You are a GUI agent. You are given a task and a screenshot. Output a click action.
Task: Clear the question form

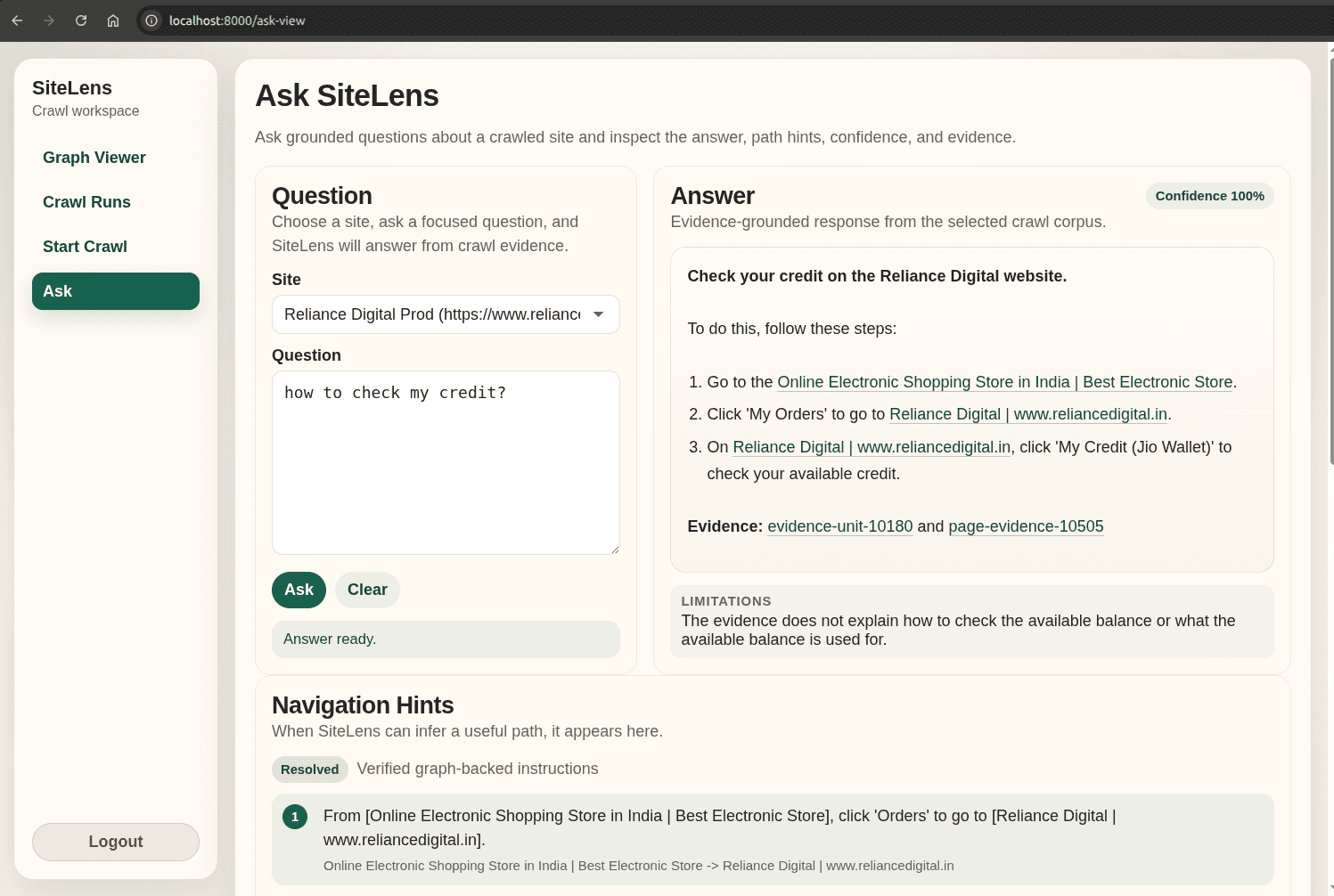point(367,590)
